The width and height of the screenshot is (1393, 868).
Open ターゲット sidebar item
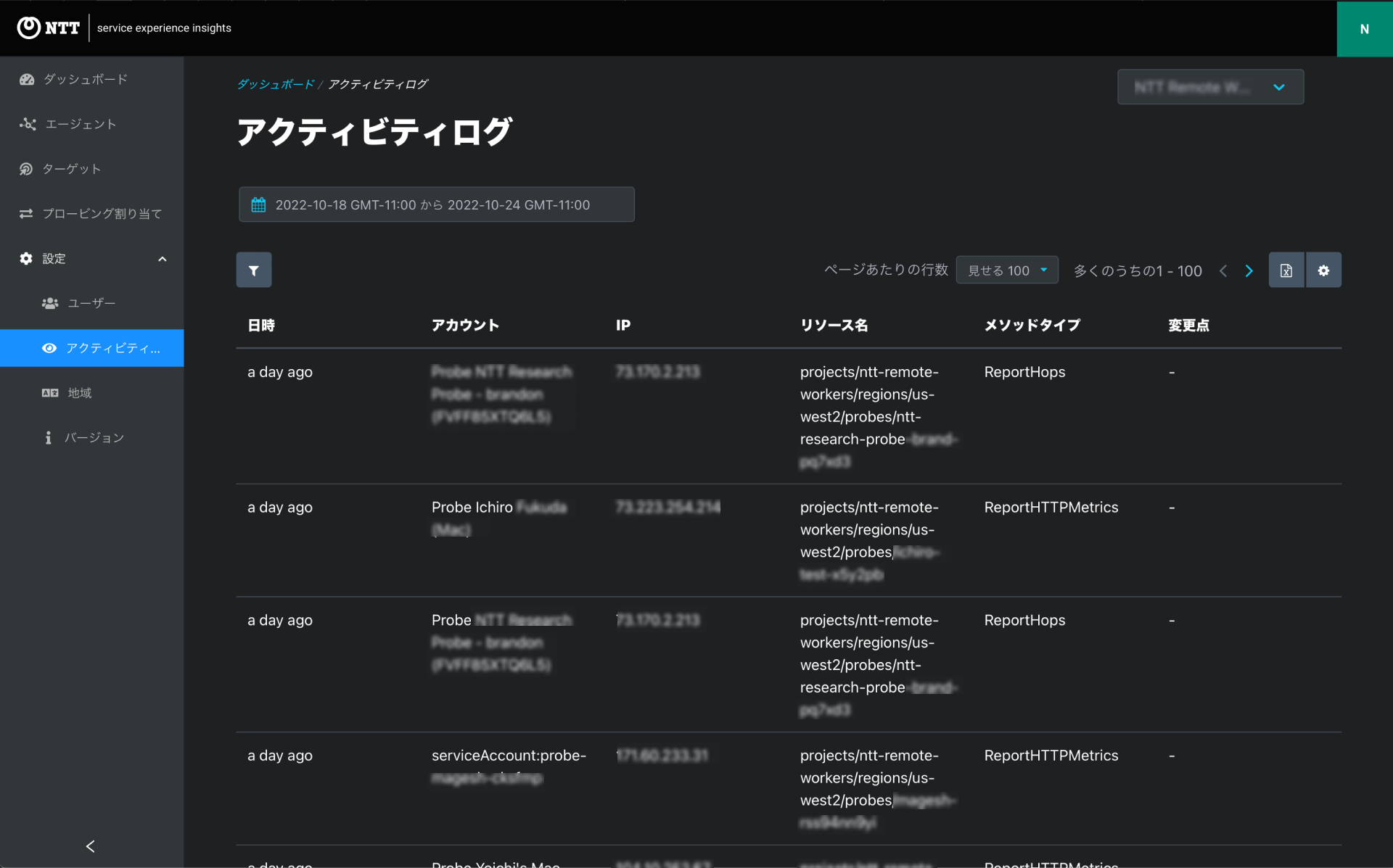[x=92, y=169]
